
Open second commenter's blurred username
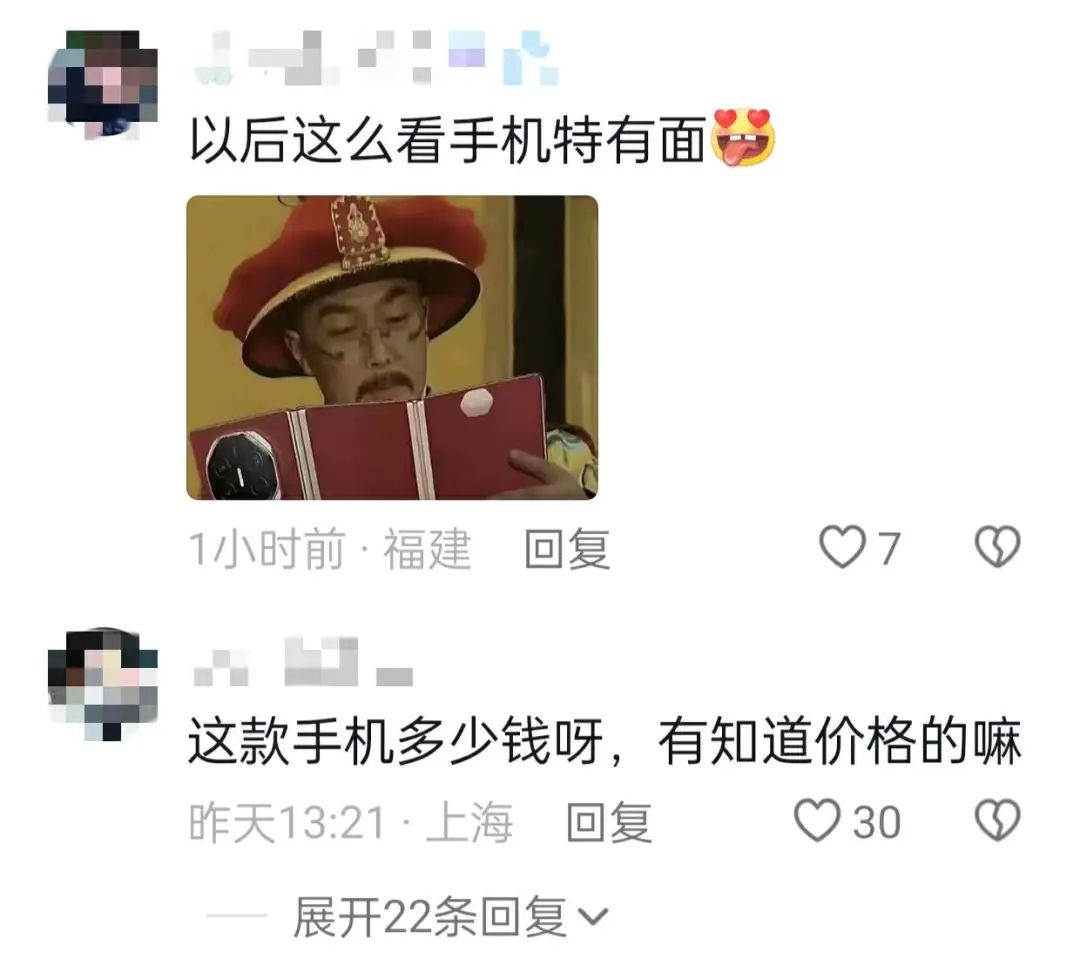303,662
